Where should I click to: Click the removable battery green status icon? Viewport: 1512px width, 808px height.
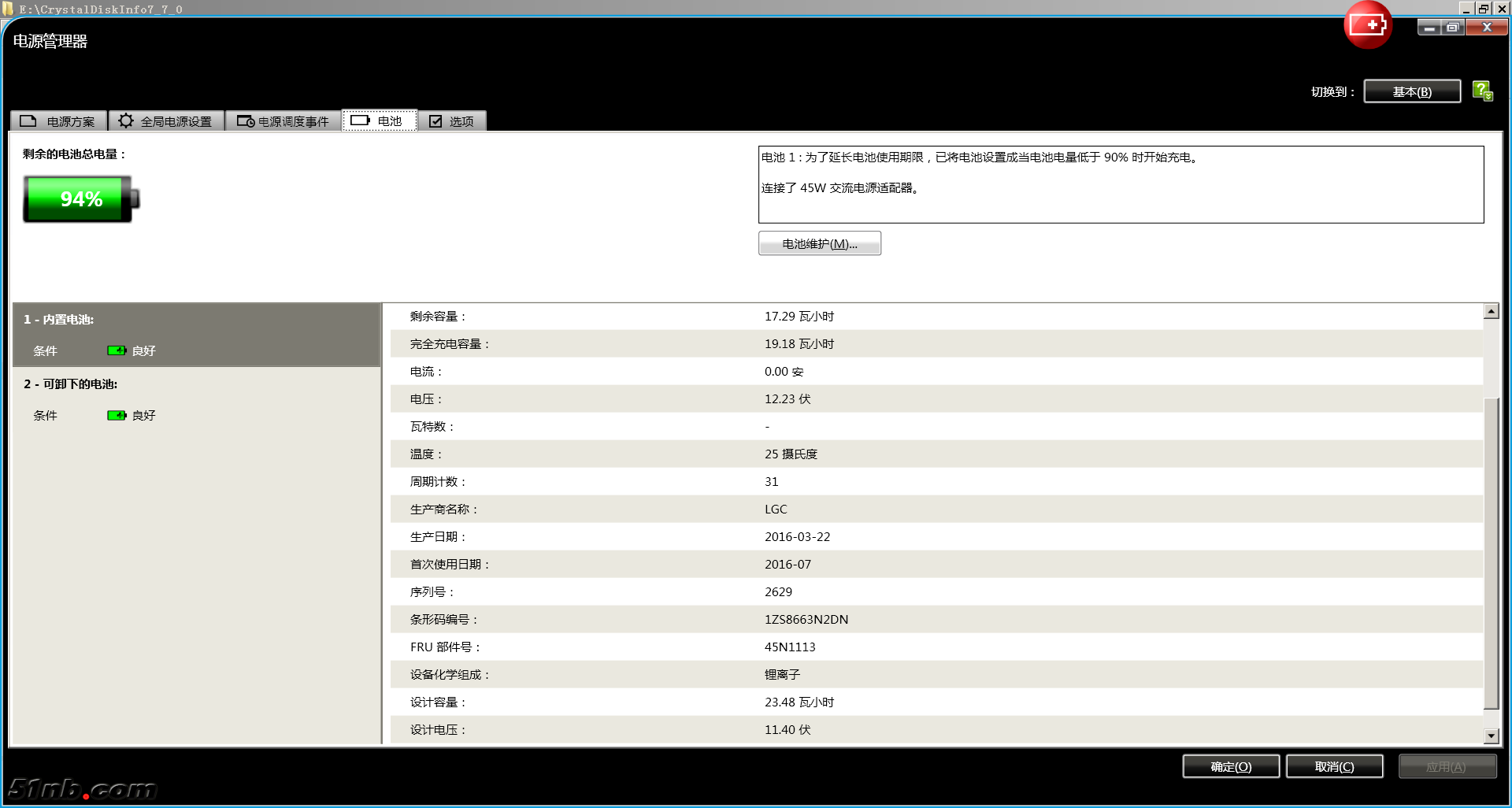(117, 415)
